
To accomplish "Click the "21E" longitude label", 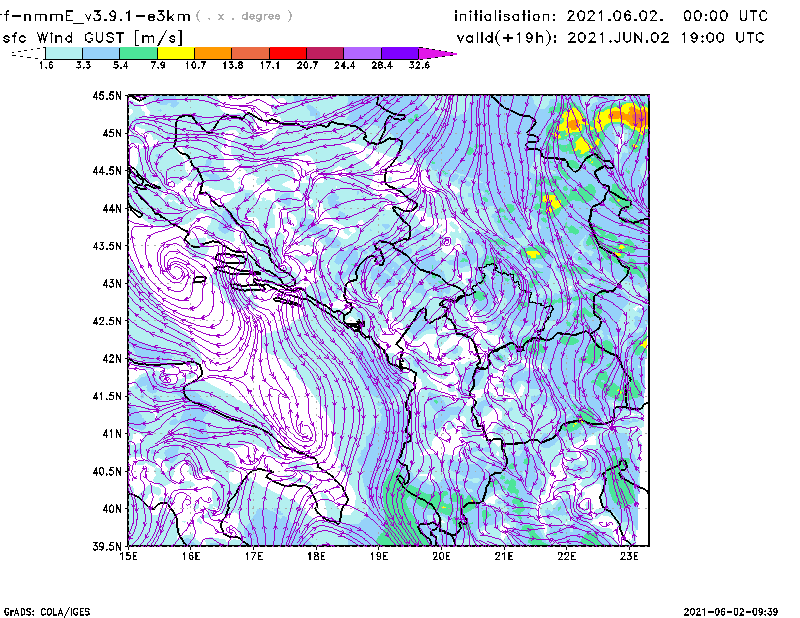I will (504, 556).
